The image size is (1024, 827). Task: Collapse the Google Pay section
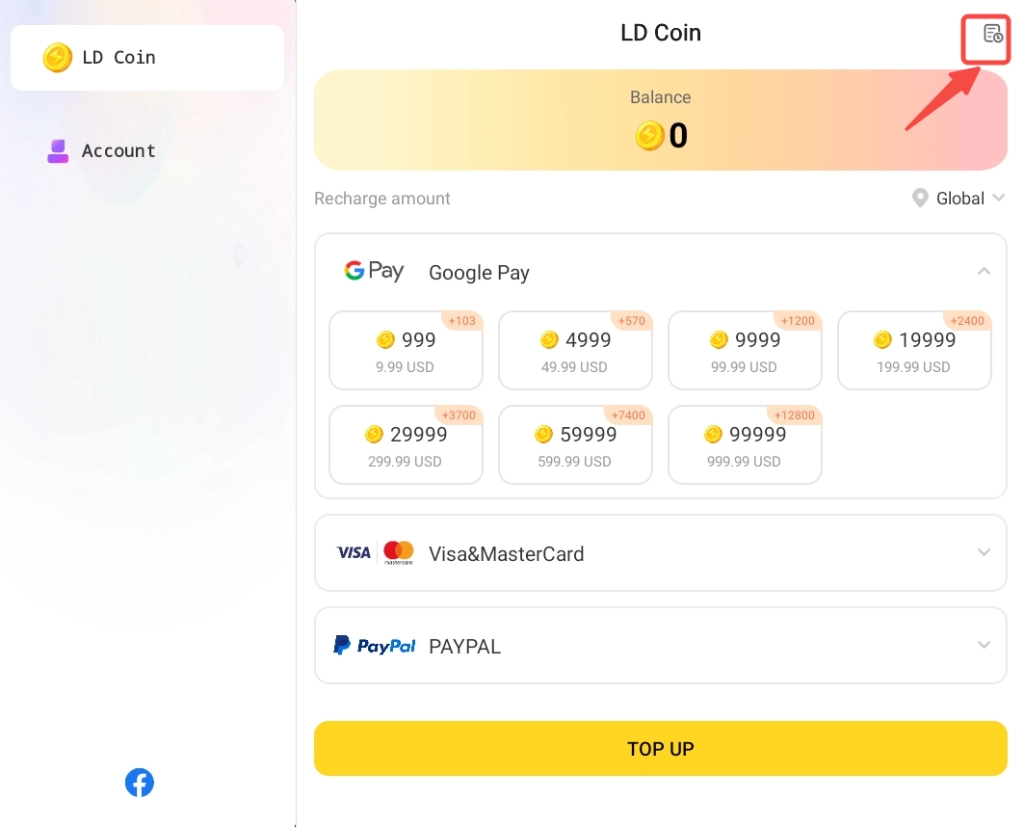pos(984,272)
